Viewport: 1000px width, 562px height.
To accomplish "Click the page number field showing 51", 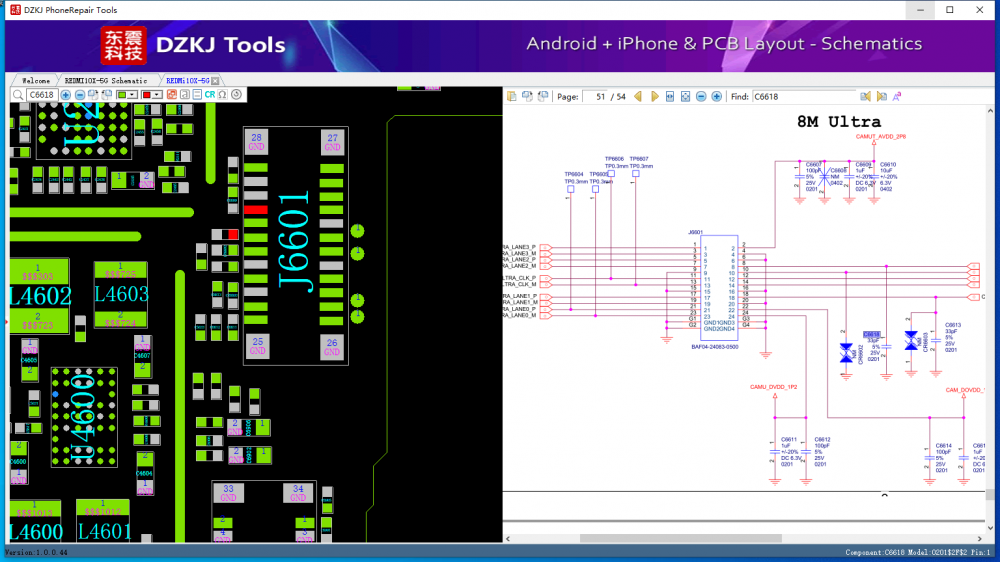I will pyautogui.click(x=596, y=97).
